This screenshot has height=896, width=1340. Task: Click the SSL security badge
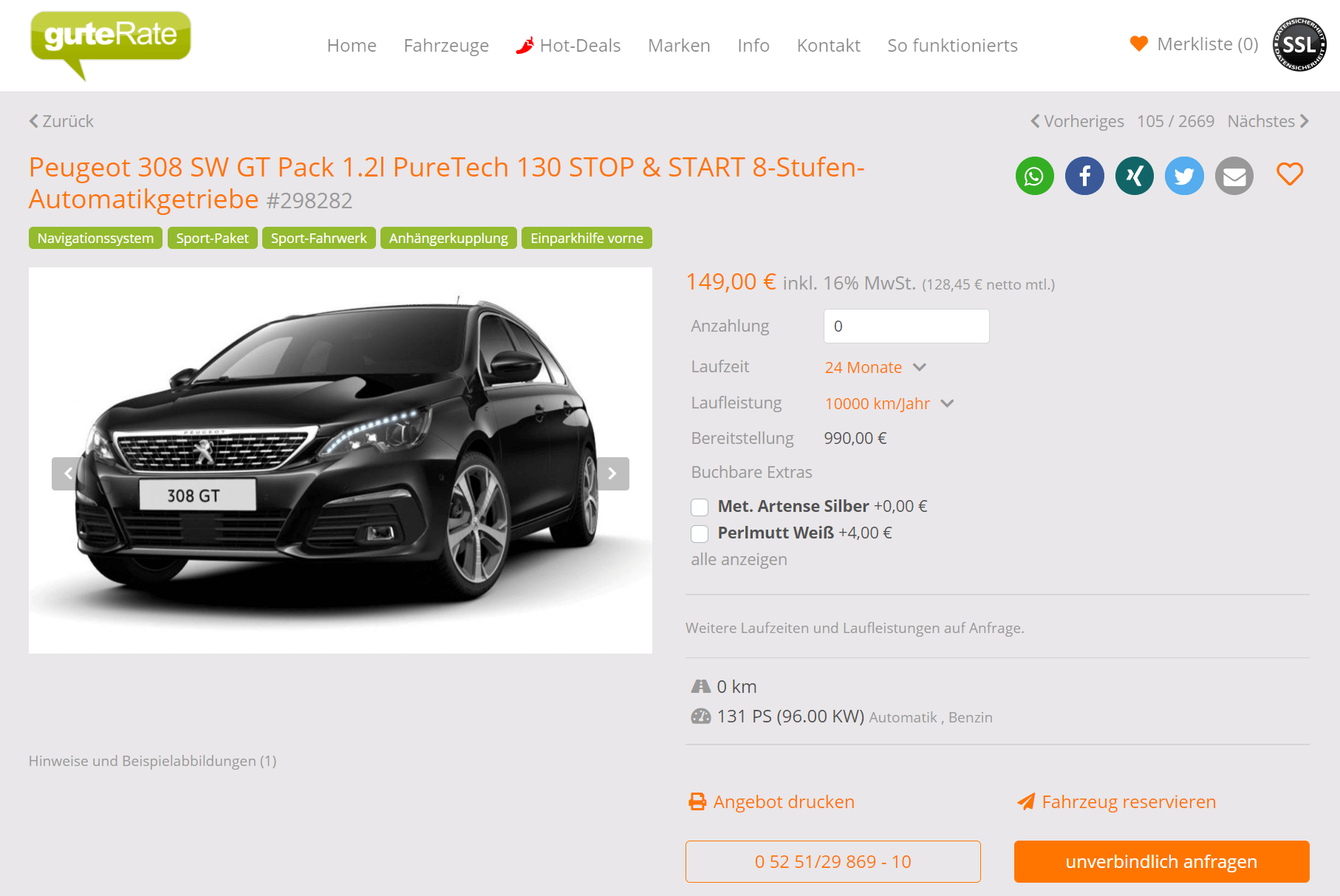1299,44
